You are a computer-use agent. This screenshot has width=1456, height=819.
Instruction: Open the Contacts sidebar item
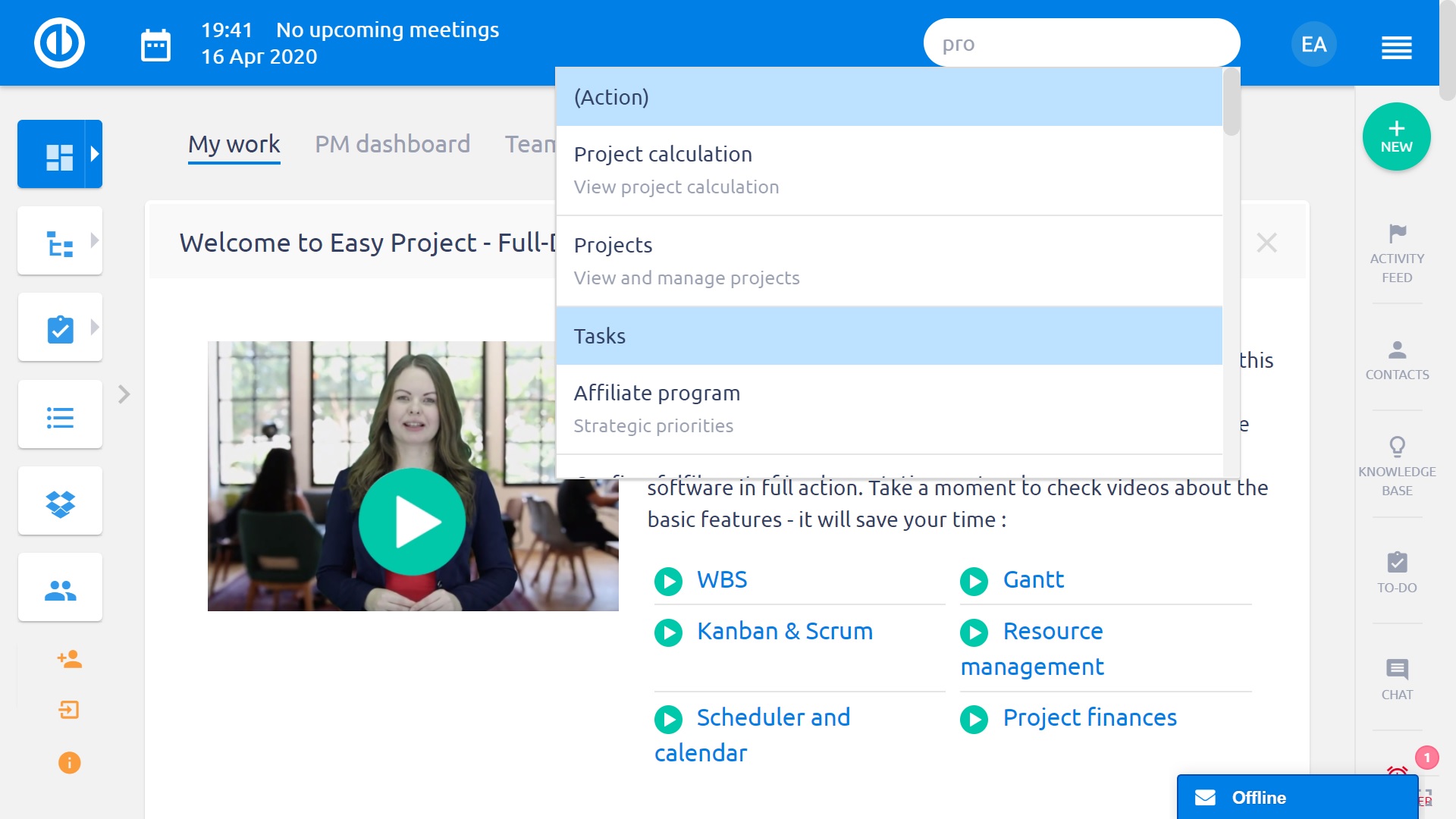pyautogui.click(x=1397, y=361)
